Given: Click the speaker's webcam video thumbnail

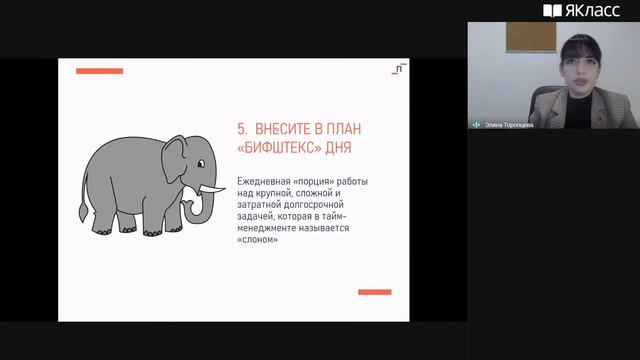Looking at the screenshot, I should point(553,76).
